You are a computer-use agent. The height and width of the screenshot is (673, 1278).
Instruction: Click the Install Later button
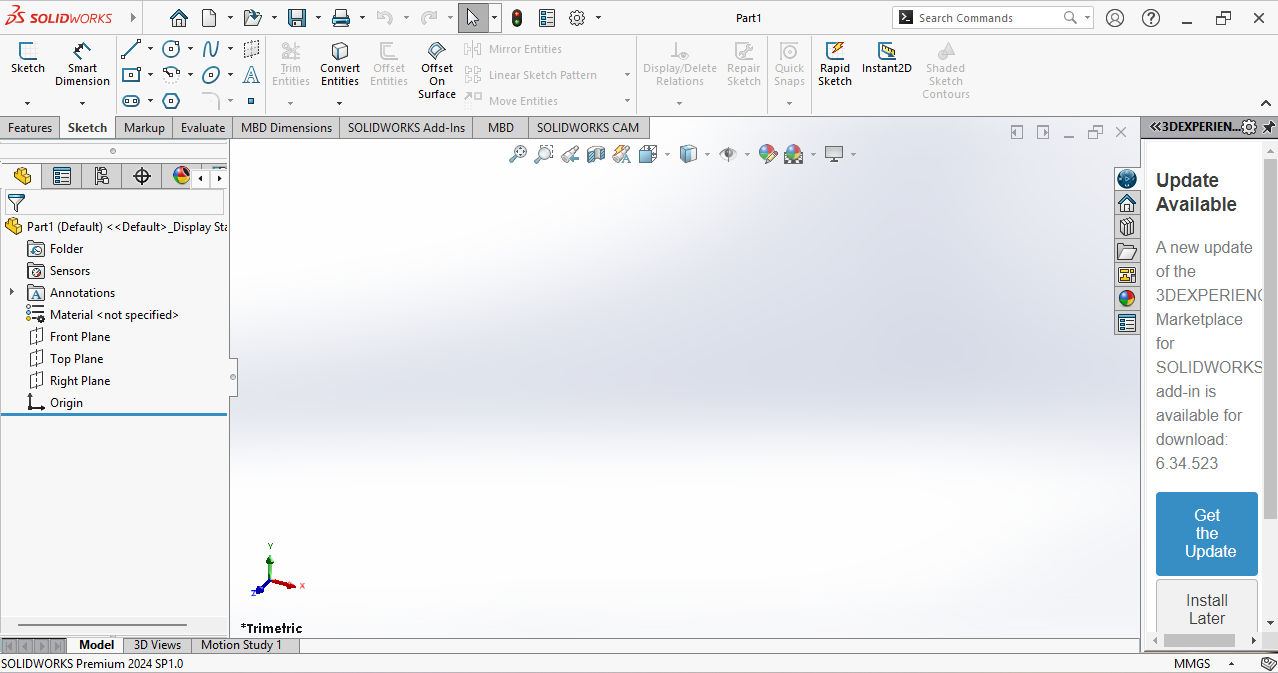pyautogui.click(x=1207, y=608)
